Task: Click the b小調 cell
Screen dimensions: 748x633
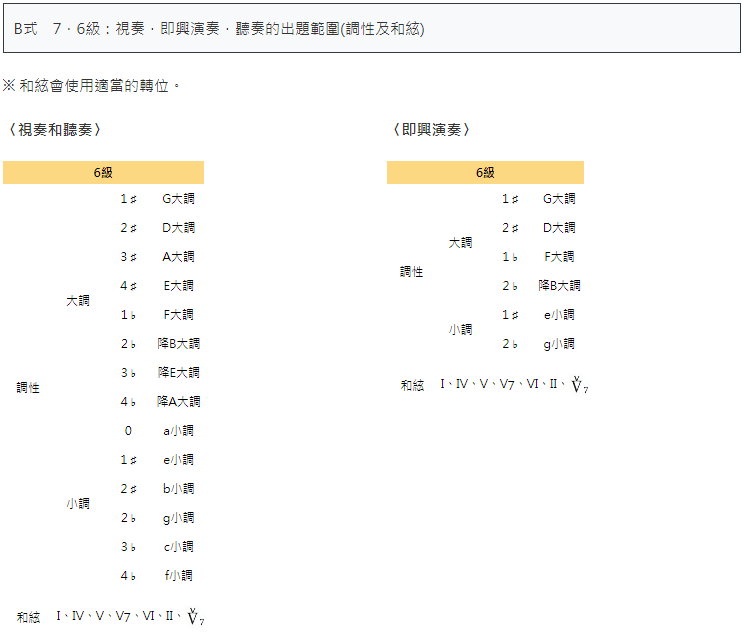Action: coord(178,489)
